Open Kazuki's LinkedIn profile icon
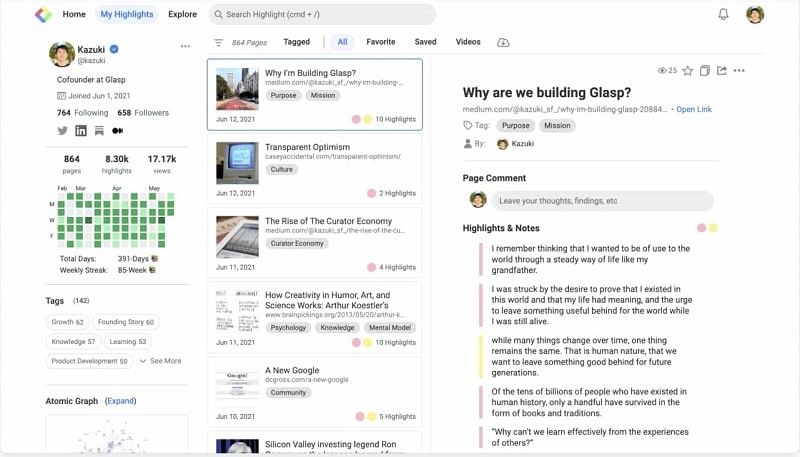This screenshot has height=457, width=800. (x=81, y=131)
